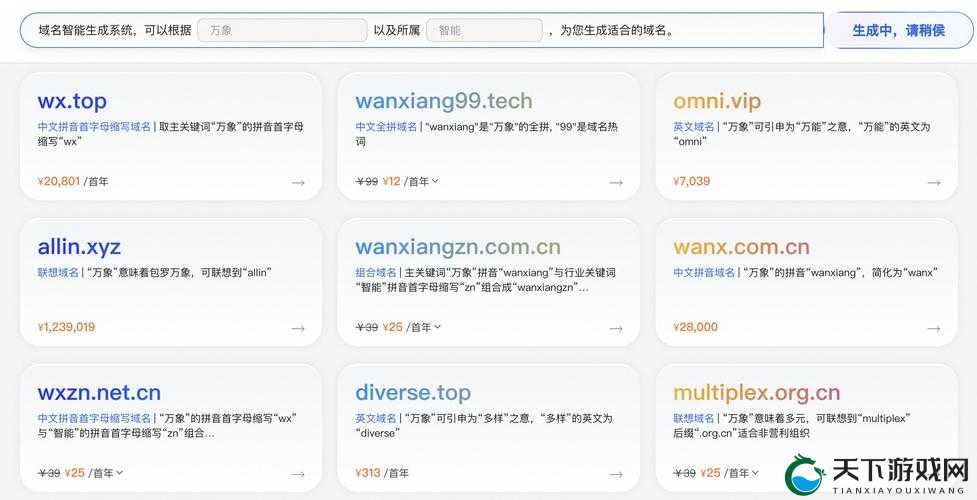
Task: Click 英文域名 tag on omni.vip card
Action: tap(693, 127)
